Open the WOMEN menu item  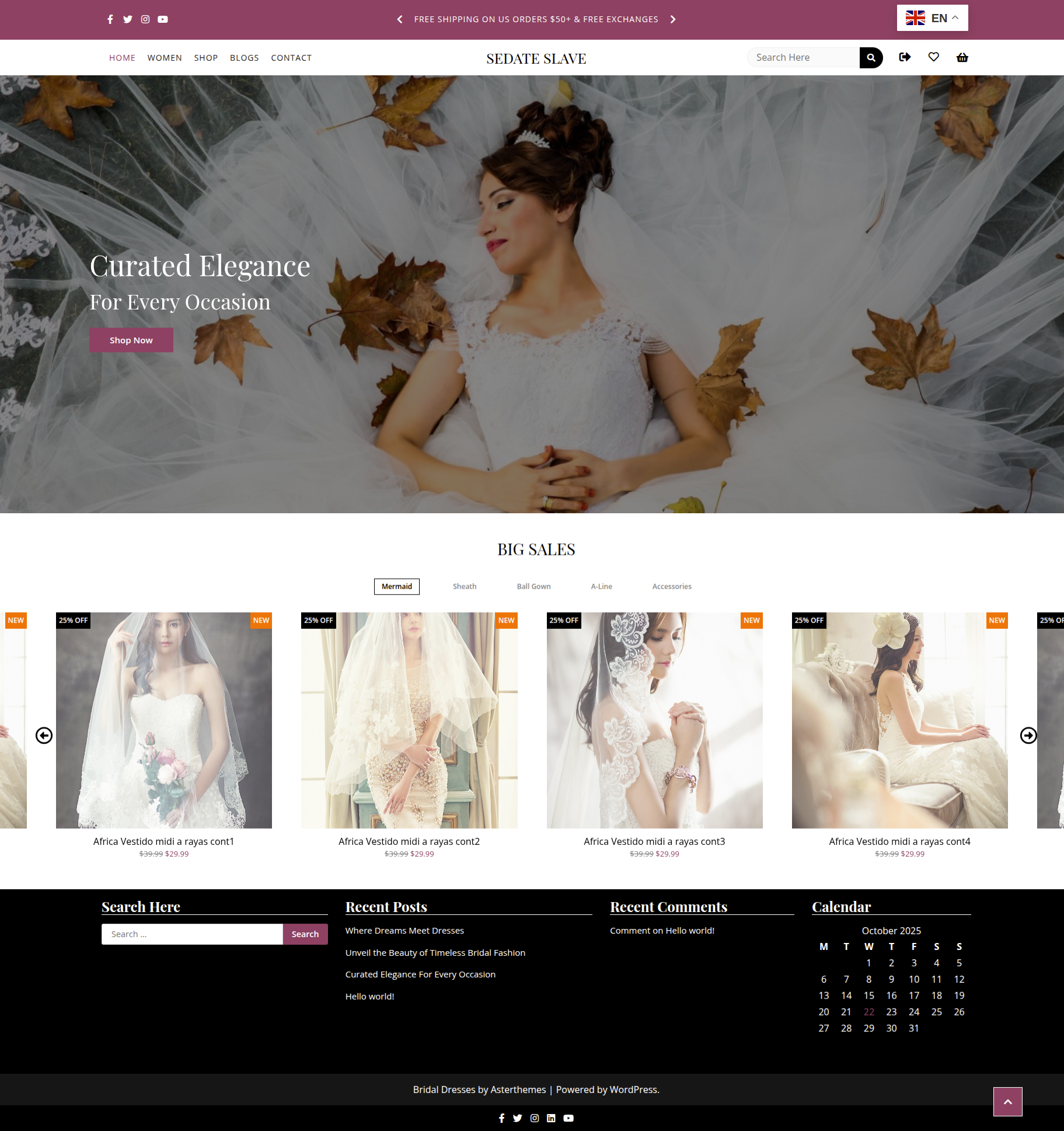pos(165,58)
